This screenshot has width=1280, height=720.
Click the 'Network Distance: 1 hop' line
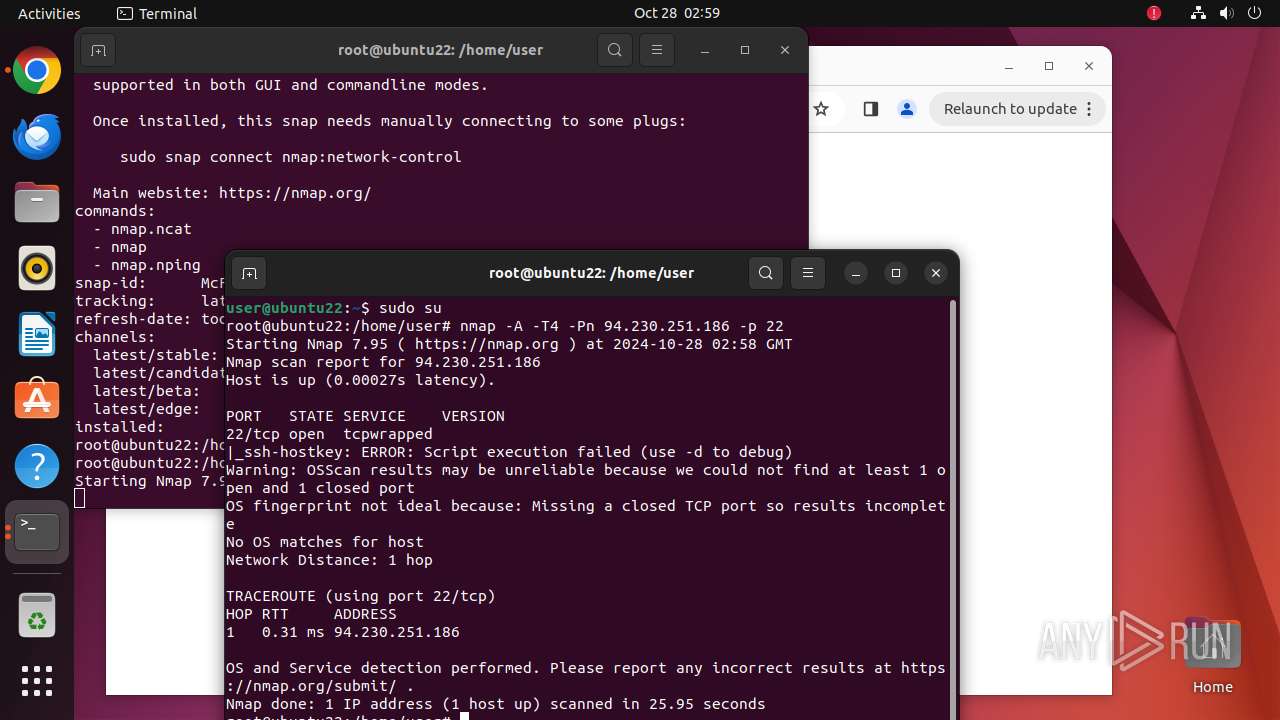coord(329,560)
